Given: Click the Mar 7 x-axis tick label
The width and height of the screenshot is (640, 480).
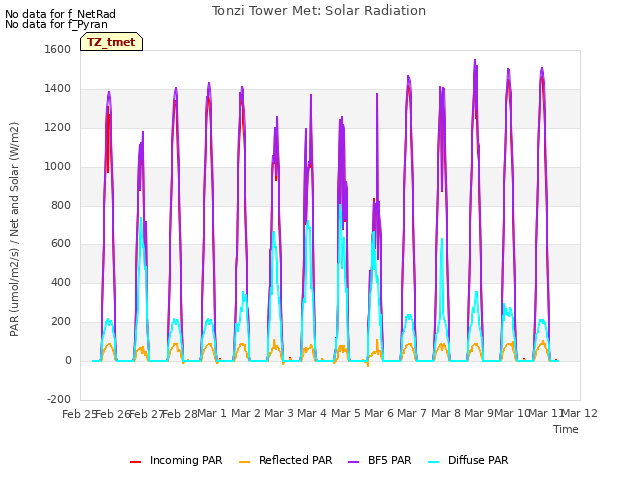Looking at the screenshot, I should tap(412, 413).
